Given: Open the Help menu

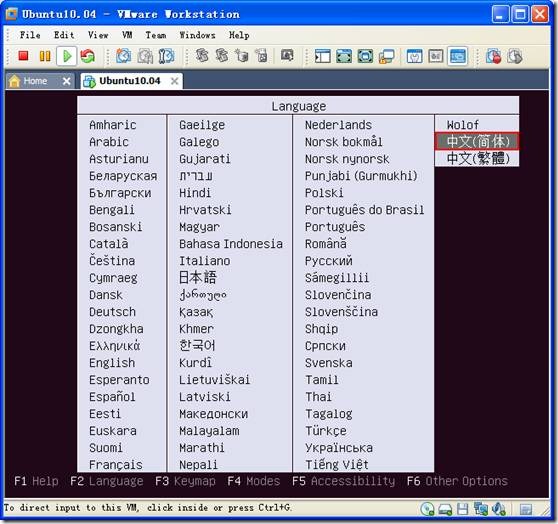Looking at the screenshot, I should click(239, 35).
